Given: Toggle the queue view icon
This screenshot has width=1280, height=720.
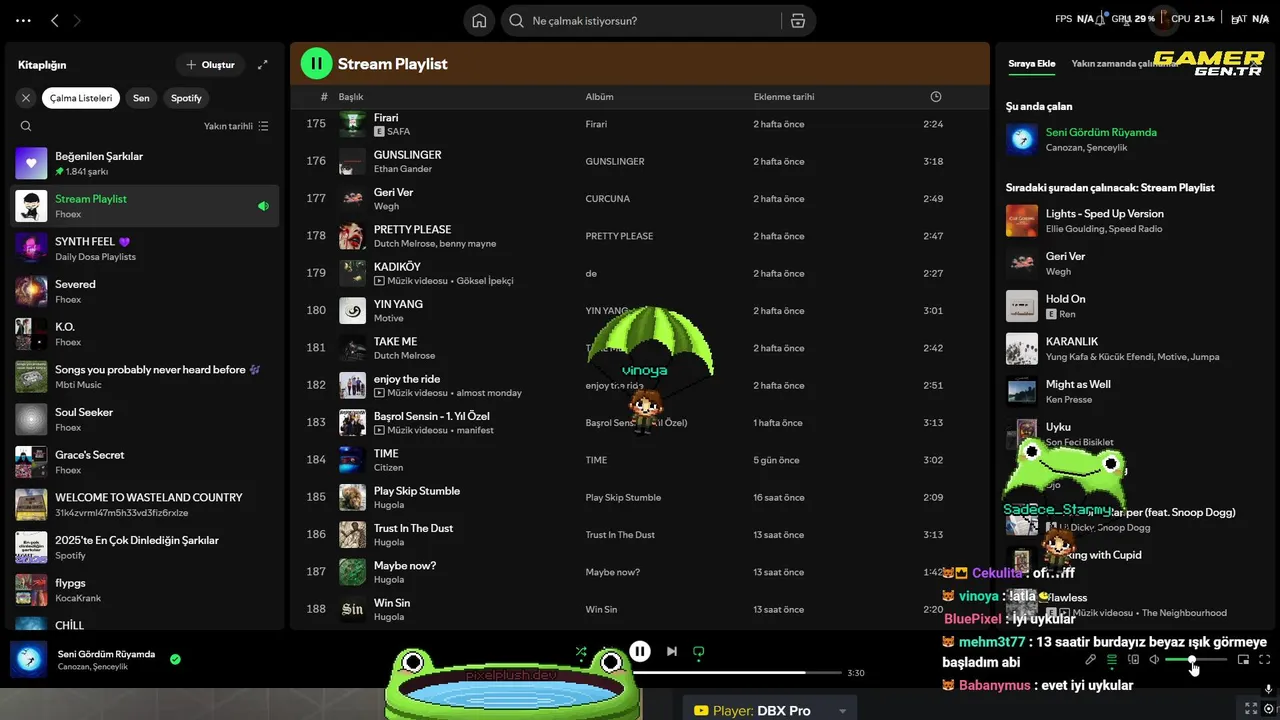Looking at the screenshot, I should (x=1112, y=660).
